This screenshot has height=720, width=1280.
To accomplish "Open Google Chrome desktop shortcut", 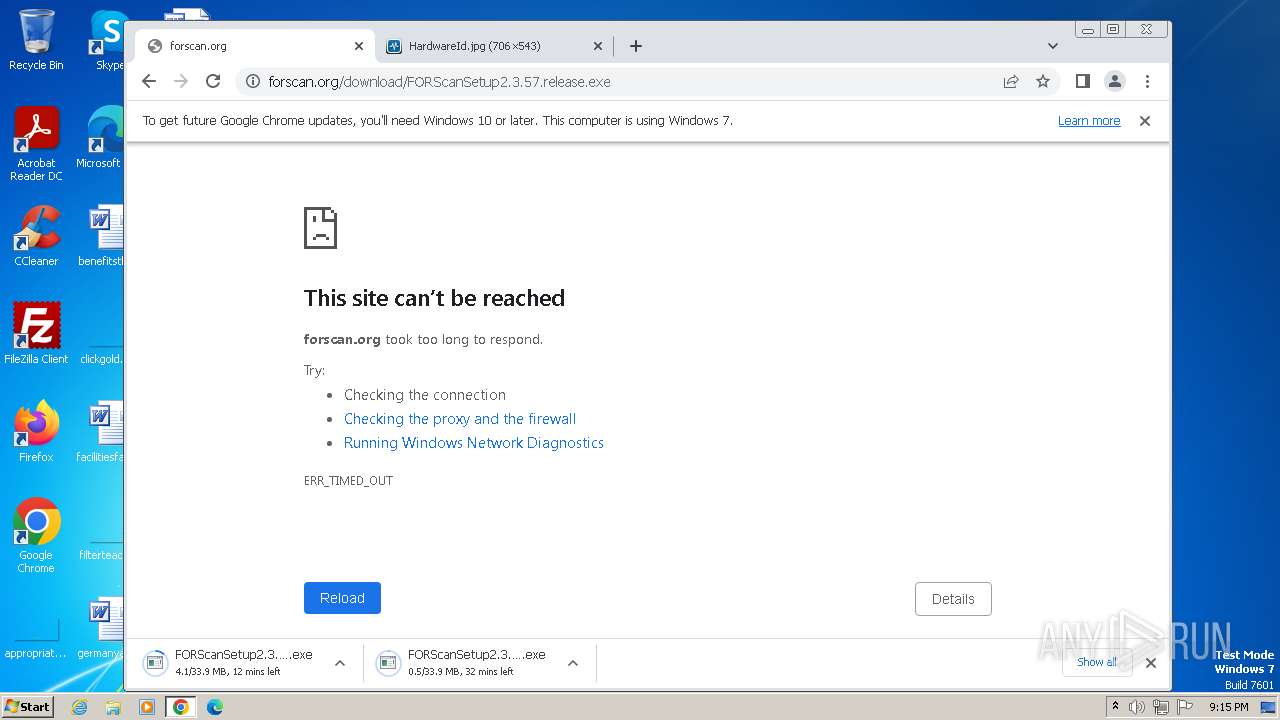I will click(x=36, y=536).
